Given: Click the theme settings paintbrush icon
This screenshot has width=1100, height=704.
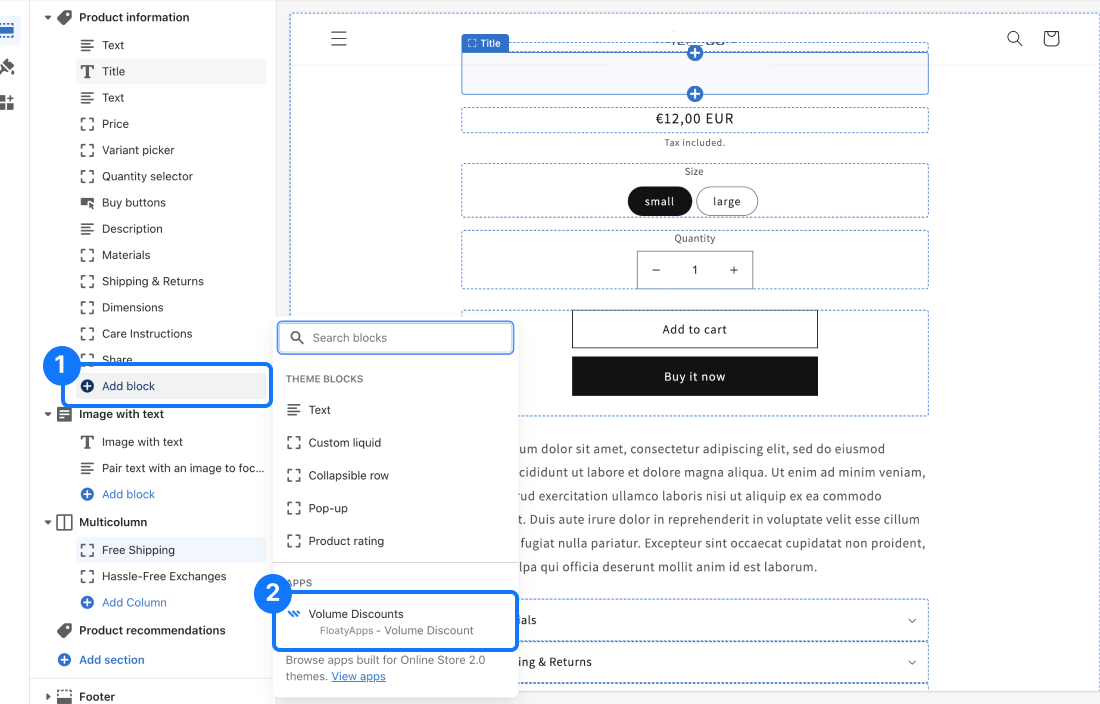Looking at the screenshot, I should click(8, 67).
